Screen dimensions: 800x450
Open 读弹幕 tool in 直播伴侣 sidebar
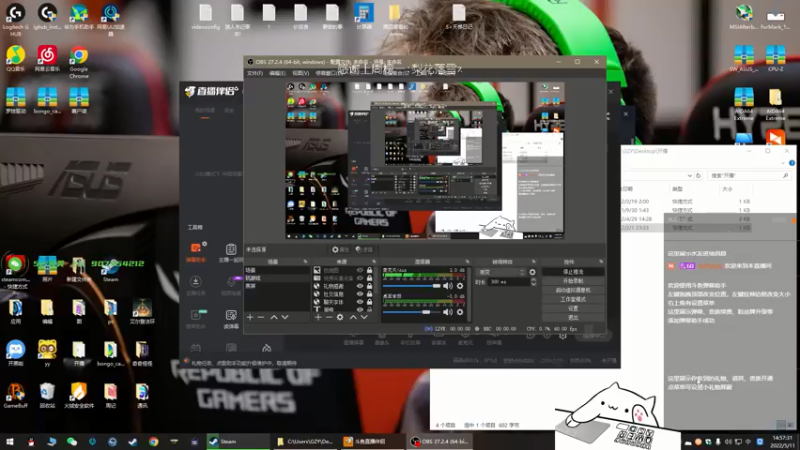click(231, 319)
